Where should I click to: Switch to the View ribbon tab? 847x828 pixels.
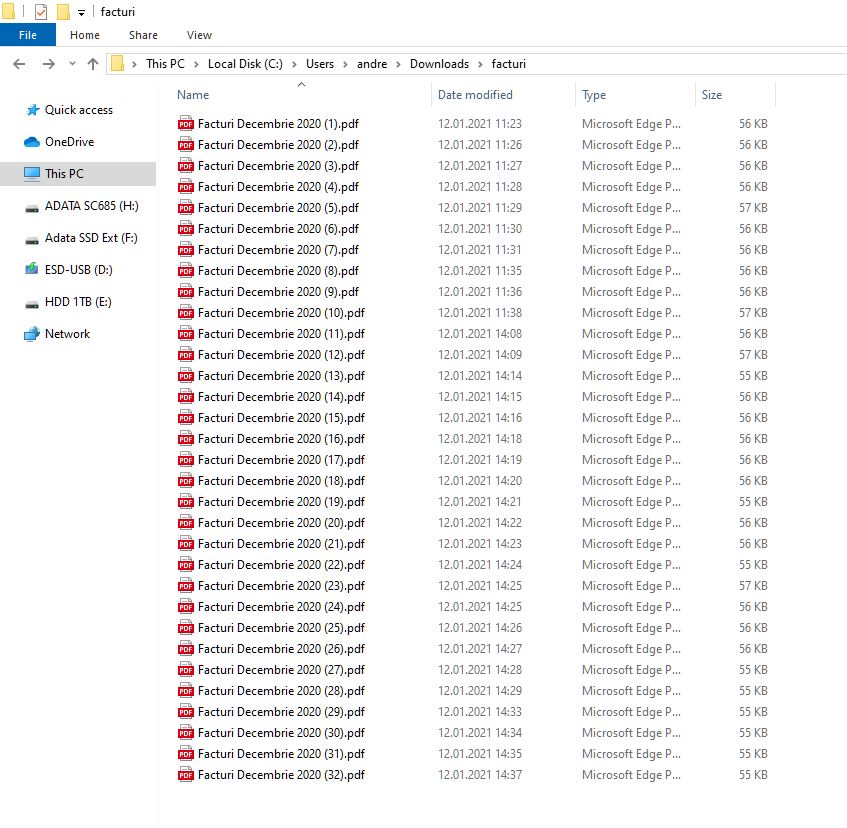tap(199, 35)
